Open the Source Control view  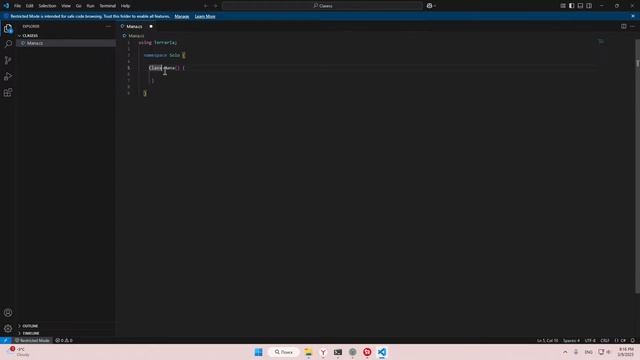[x=8, y=60]
